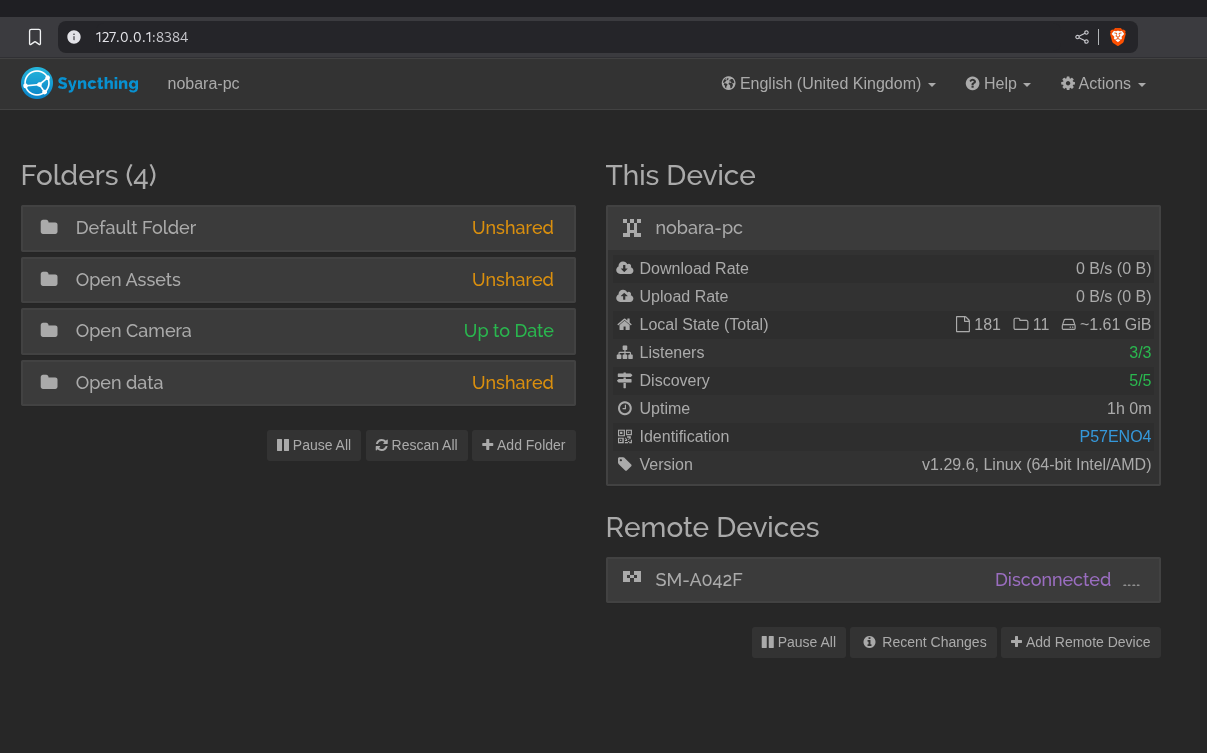Click the Rescan All button
The image size is (1207, 753).
click(417, 445)
